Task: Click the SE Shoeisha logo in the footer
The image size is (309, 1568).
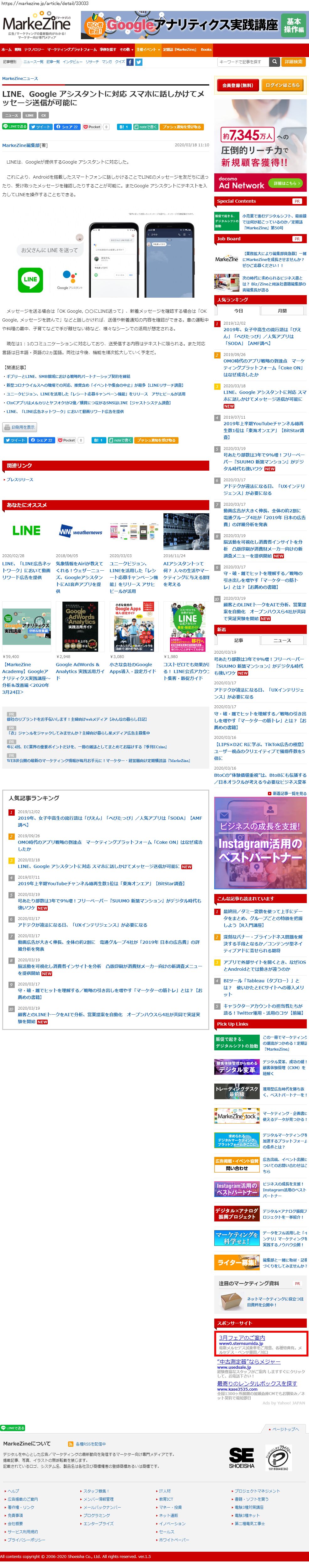Action: click(x=241, y=1458)
